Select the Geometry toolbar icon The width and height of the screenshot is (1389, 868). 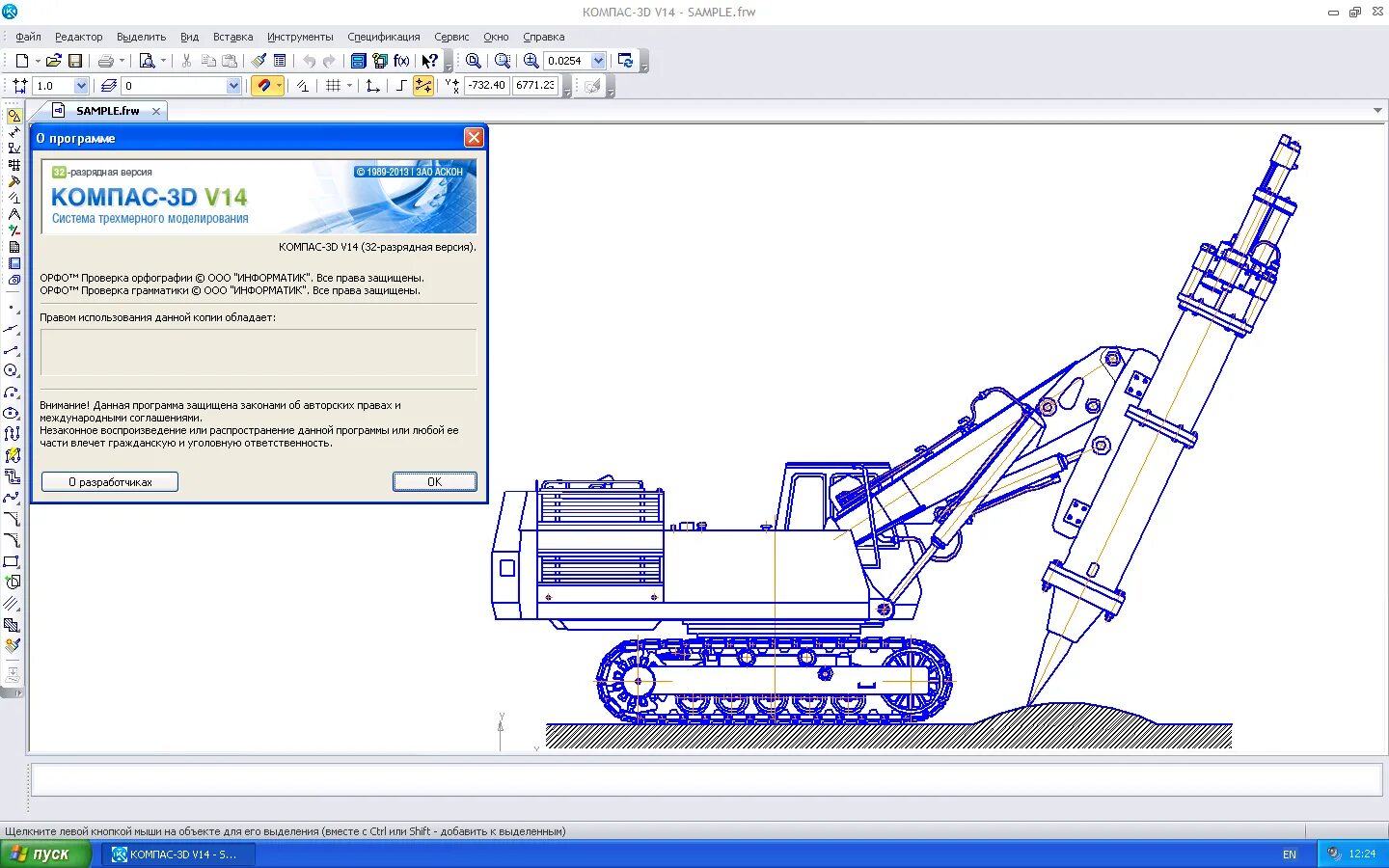tap(14, 116)
